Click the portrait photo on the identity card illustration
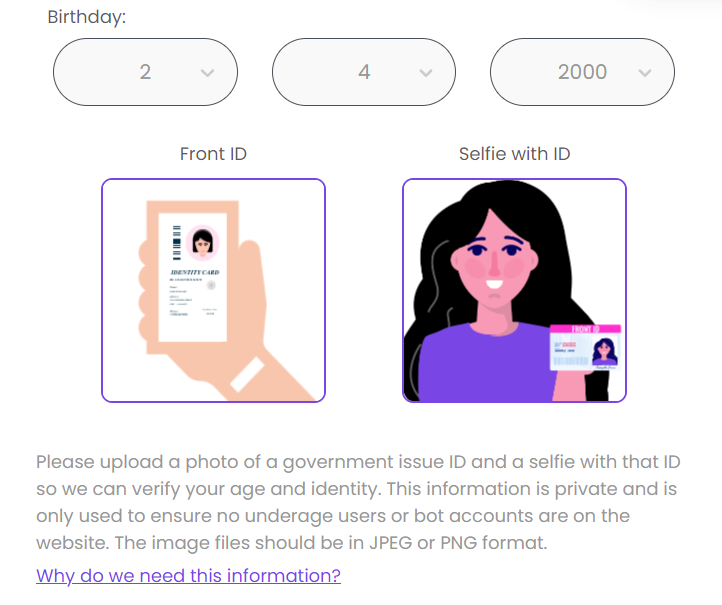The image size is (722, 605). click(203, 241)
